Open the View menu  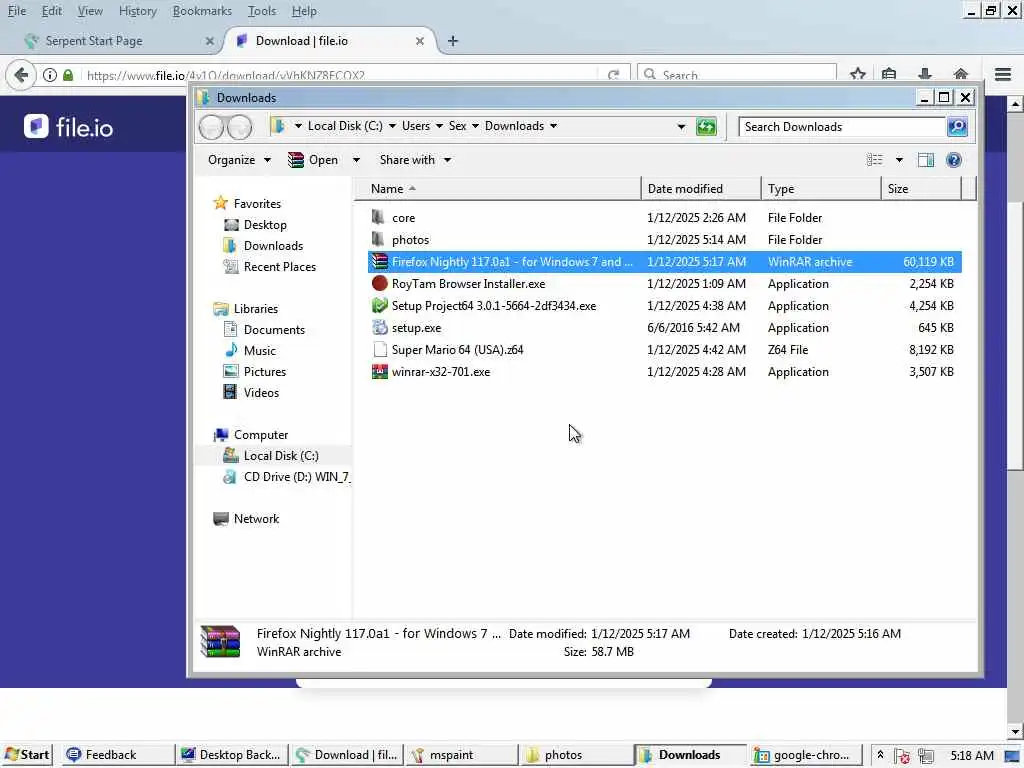(x=89, y=11)
